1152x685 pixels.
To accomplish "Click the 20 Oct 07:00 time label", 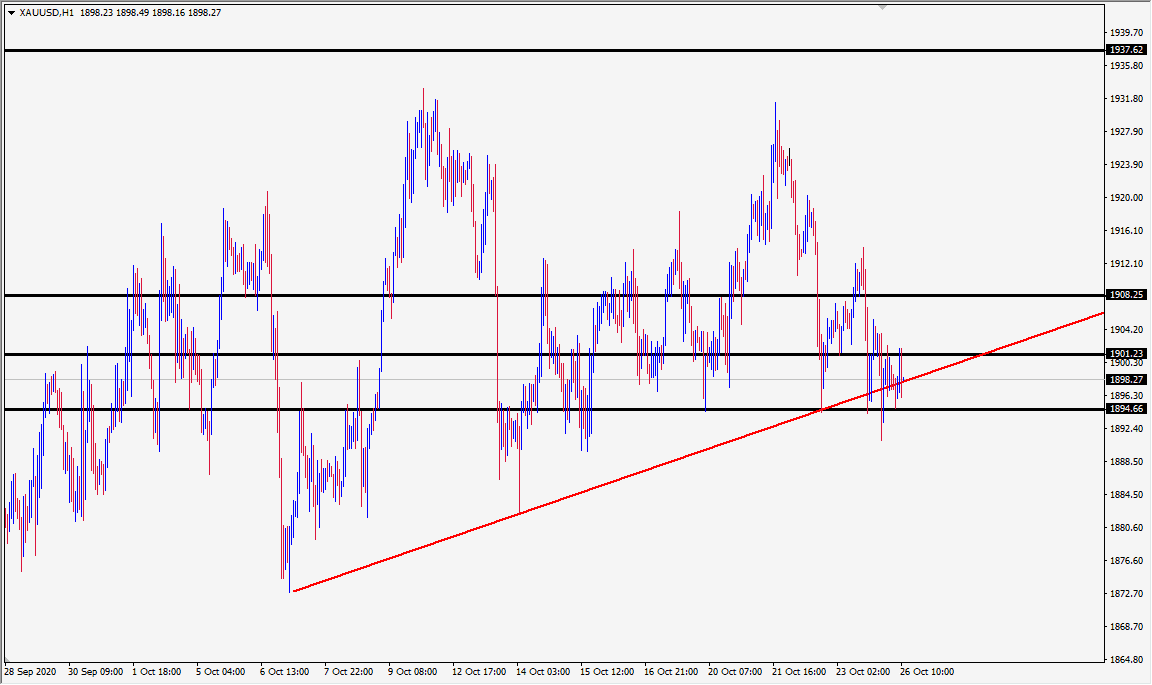I will 735,672.
